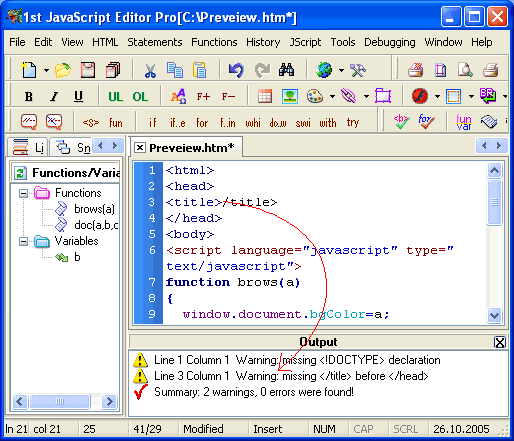Switch to the Preveiew.htm tab
The height and width of the screenshot is (441, 514).
pyautogui.click(x=192, y=147)
